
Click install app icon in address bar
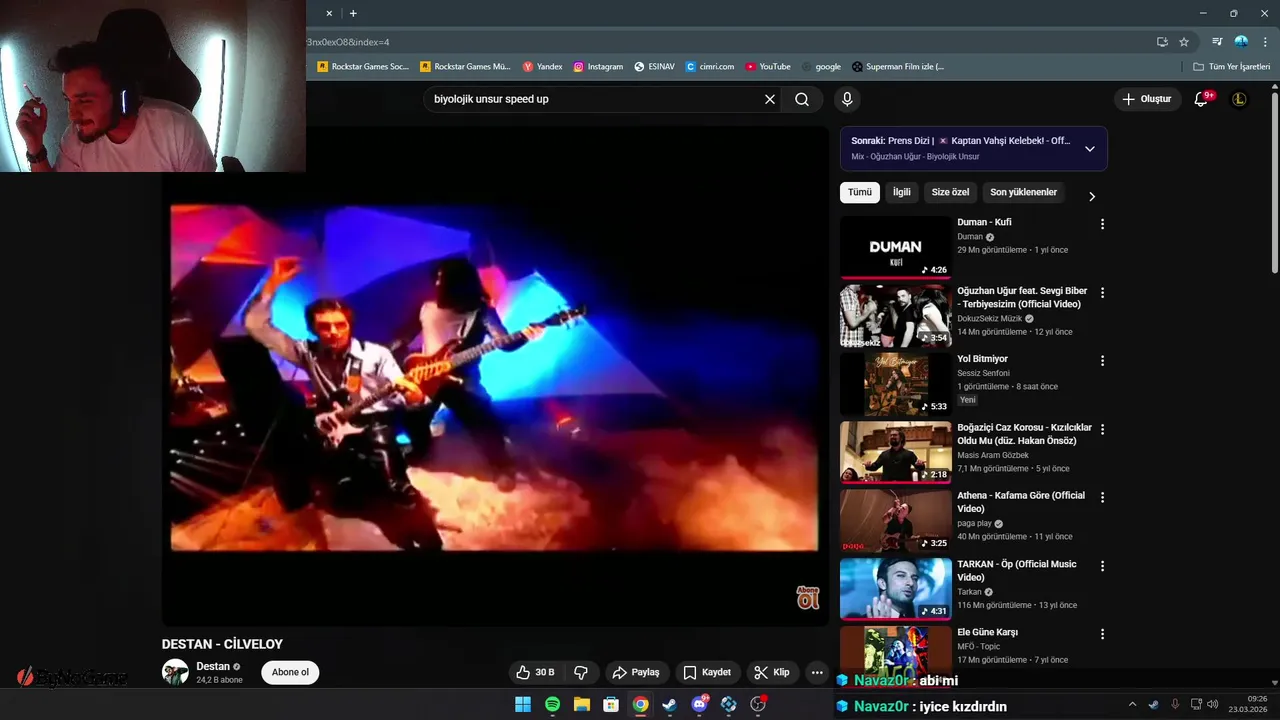(1162, 42)
